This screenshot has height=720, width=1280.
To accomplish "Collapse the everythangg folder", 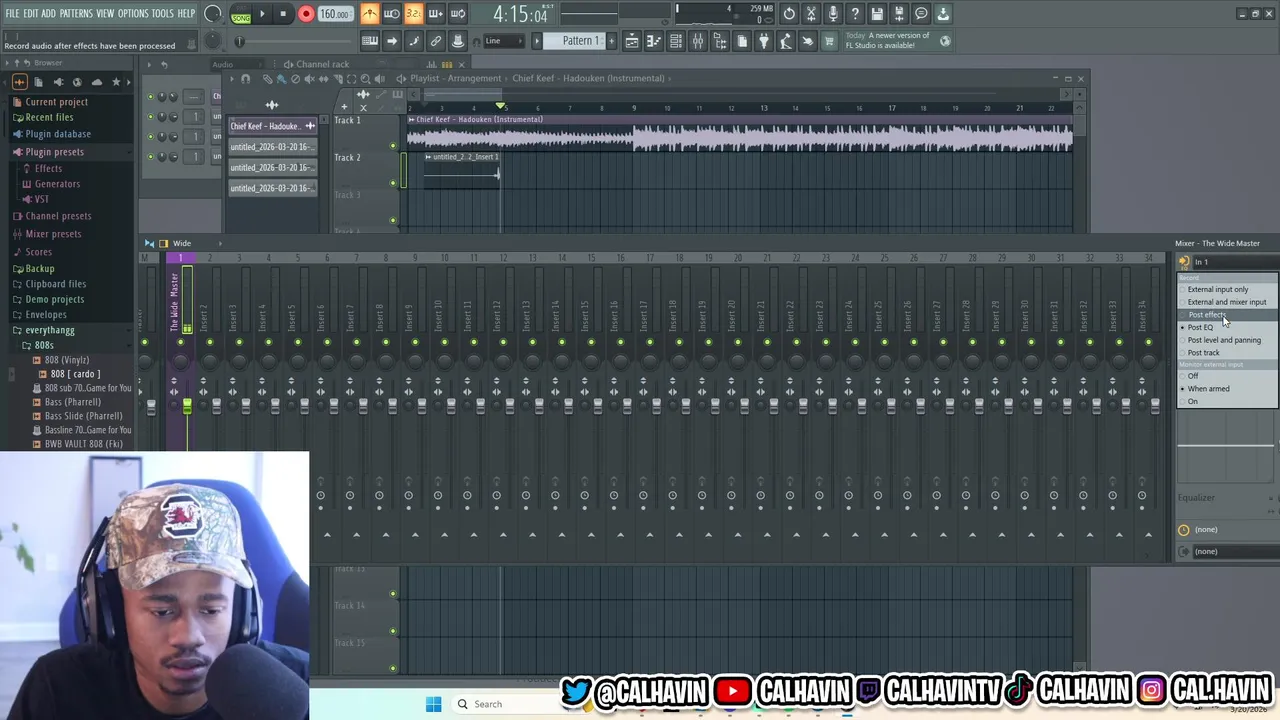I will click(49, 330).
